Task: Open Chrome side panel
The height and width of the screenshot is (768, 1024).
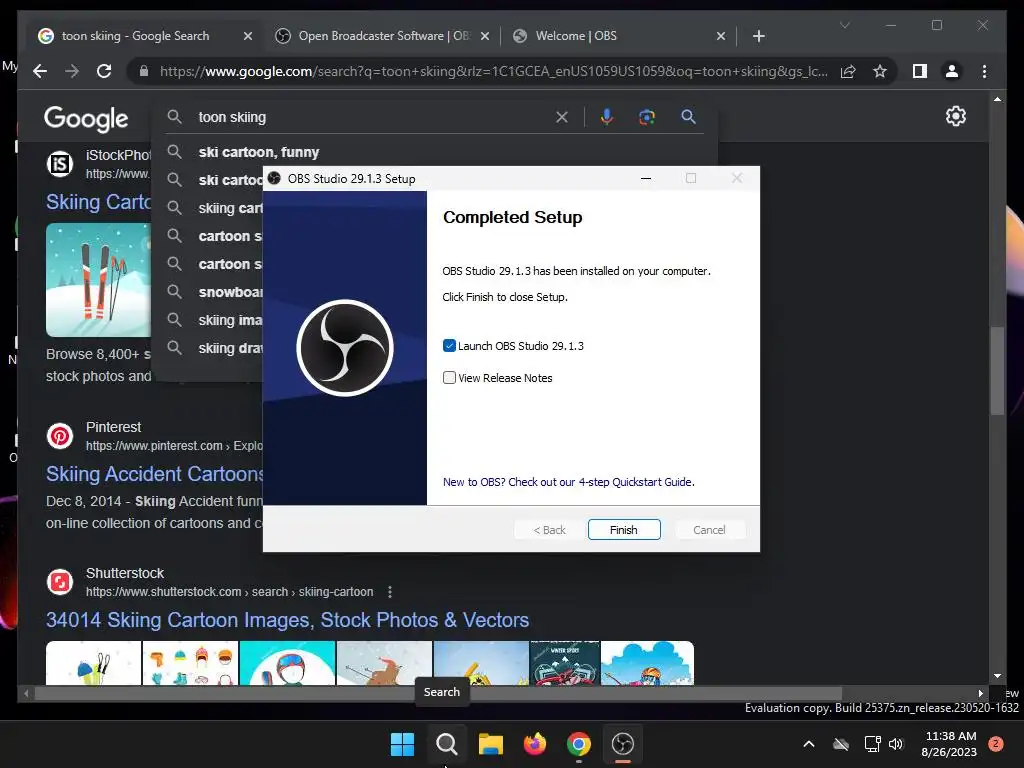Action: [920, 71]
